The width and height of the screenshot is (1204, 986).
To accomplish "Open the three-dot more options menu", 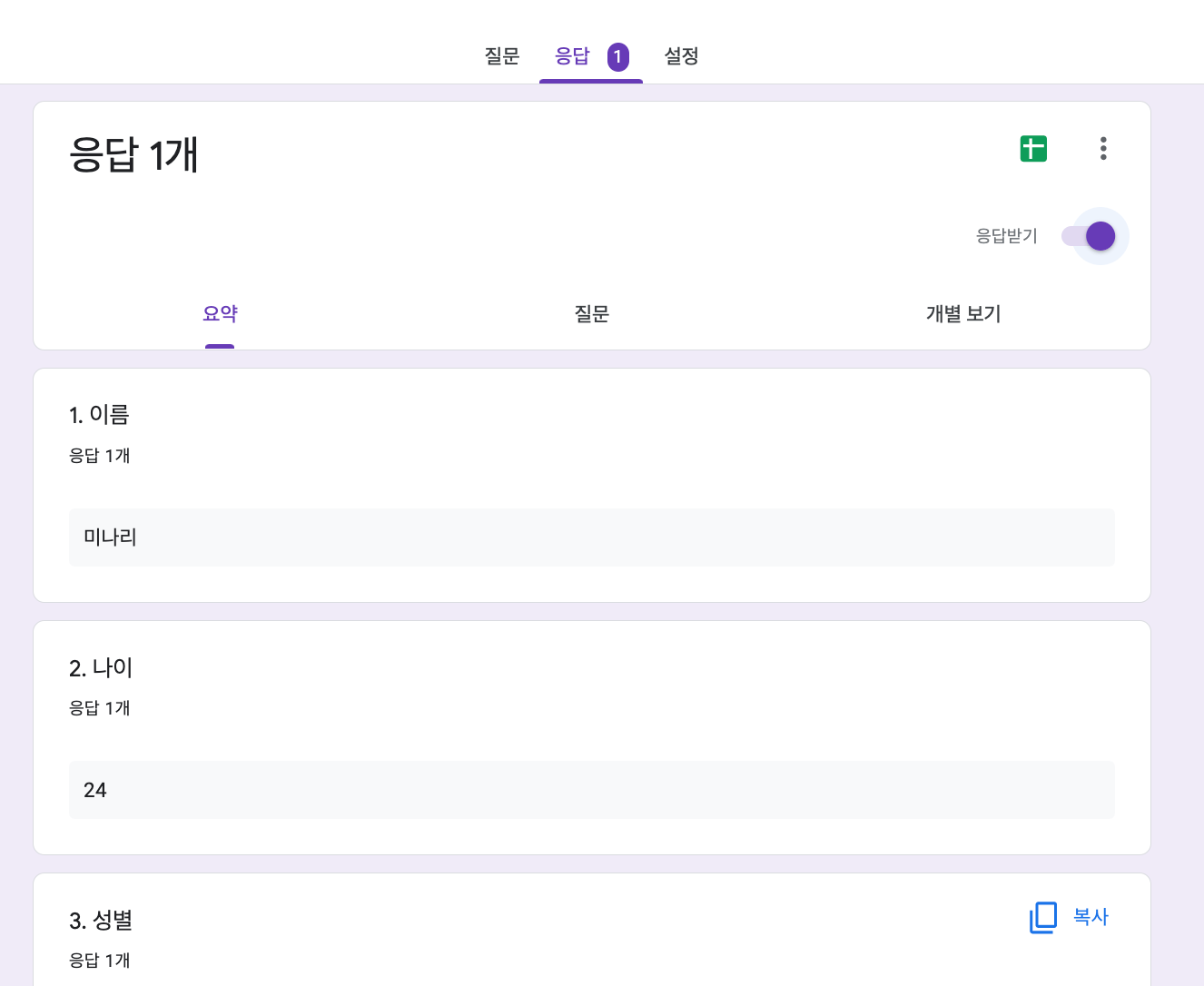I will [1102, 148].
